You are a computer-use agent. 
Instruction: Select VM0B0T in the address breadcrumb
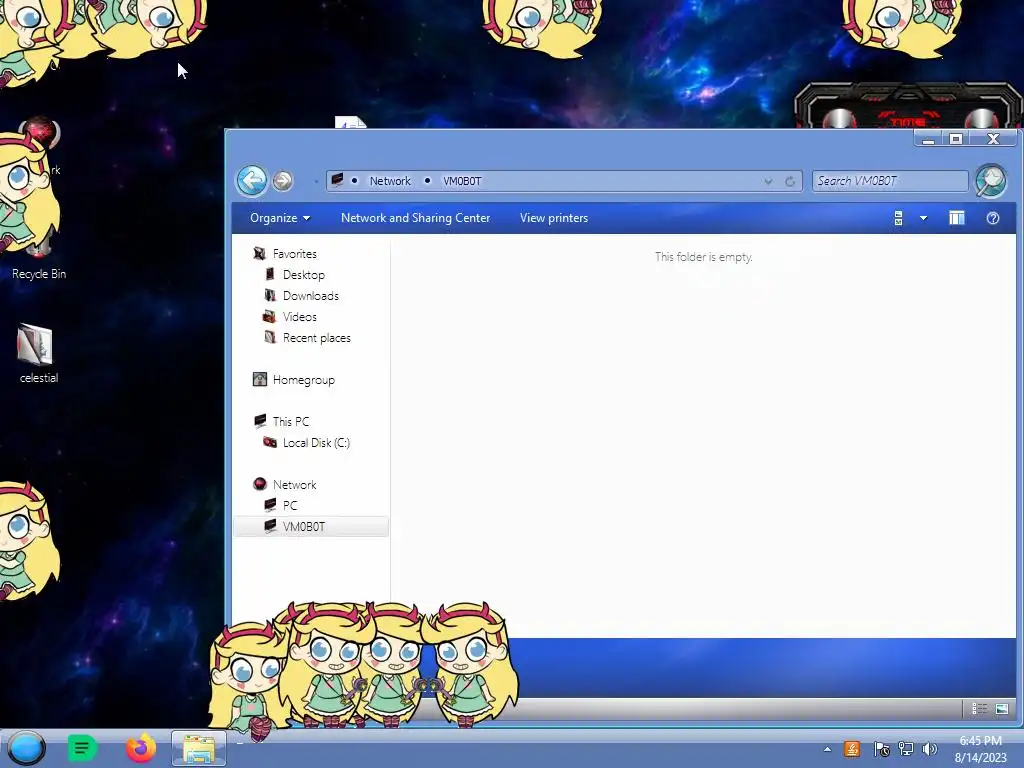[462, 181]
